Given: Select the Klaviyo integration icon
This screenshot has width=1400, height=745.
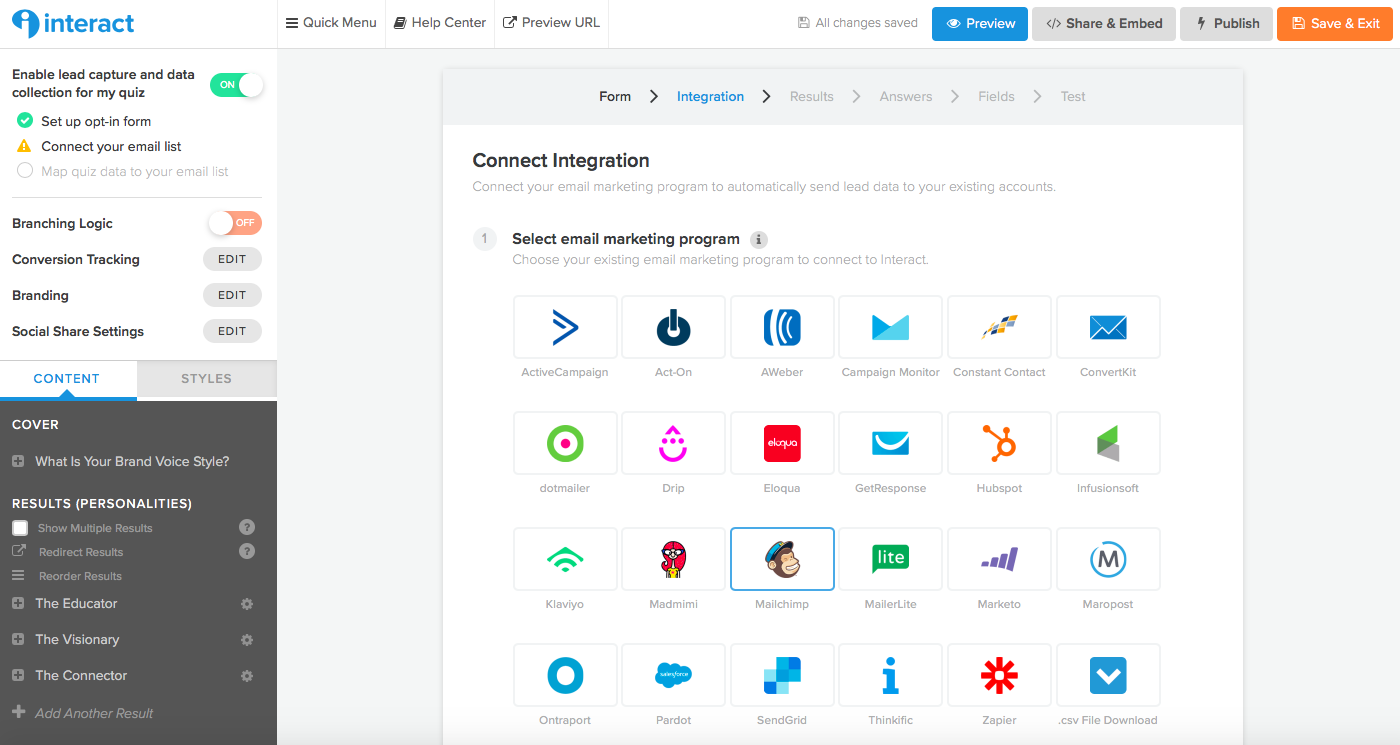Looking at the screenshot, I should tap(565, 558).
